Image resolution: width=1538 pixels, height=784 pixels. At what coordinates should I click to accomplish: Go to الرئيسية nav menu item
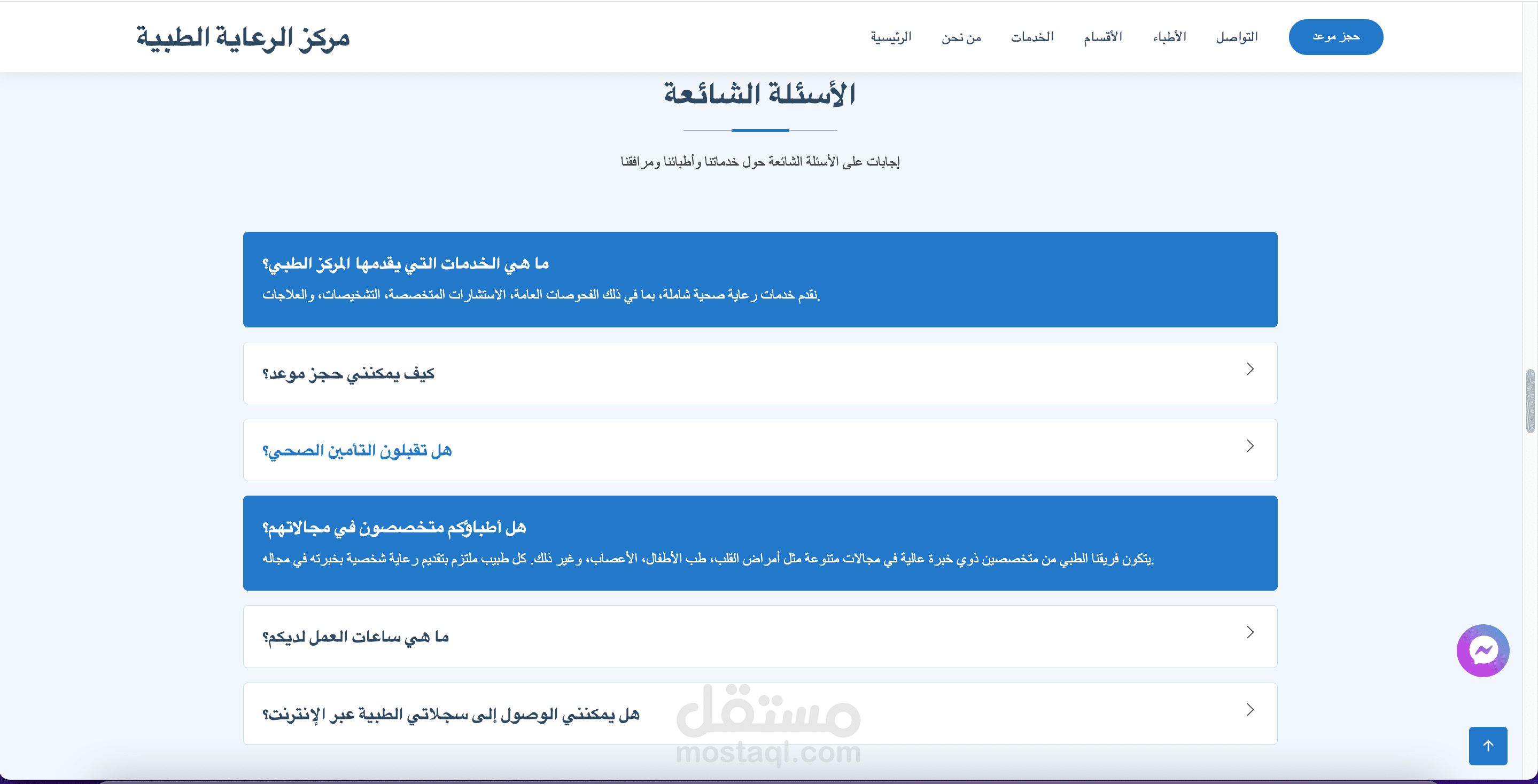(x=890, y=37)
